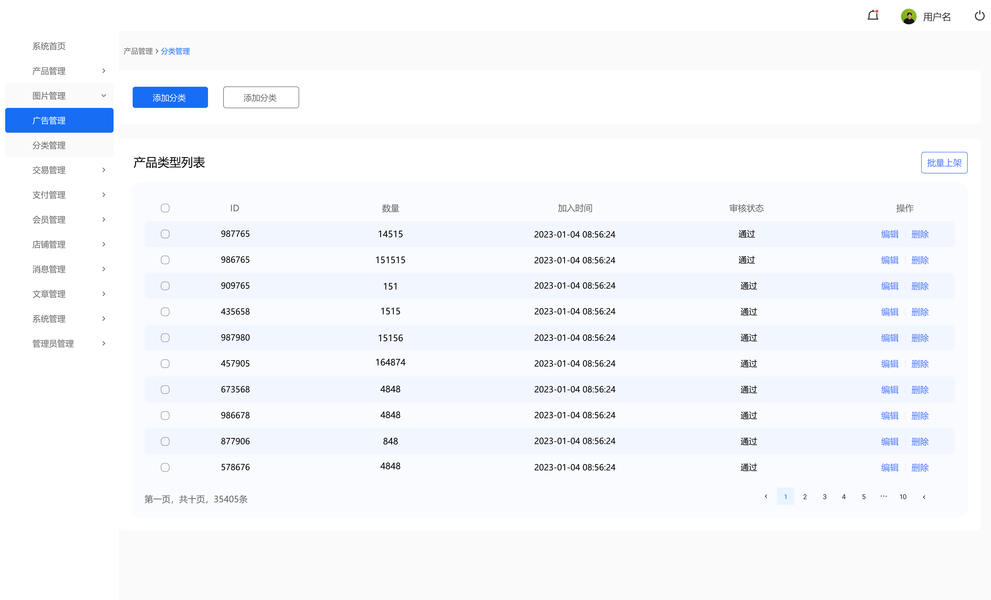Viewport: 991px width, 600px height.
Task: Go to pagination page 4
Action: (844, 497)
